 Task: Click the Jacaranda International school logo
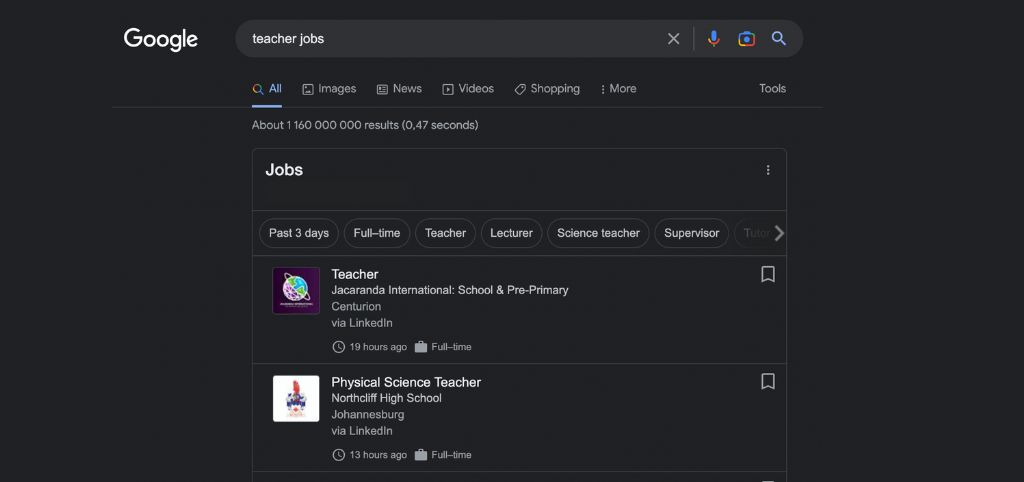click(x=296, y=291)
